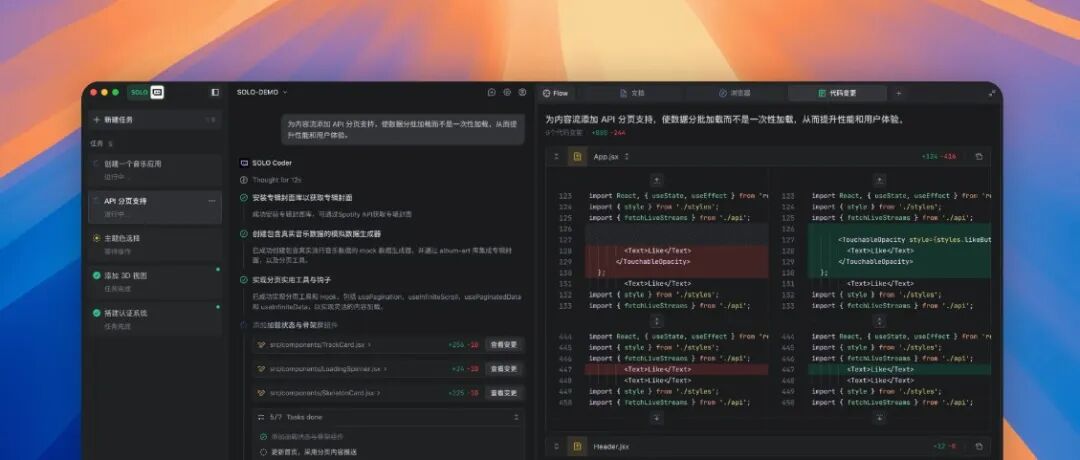The width and height of the screenshot is (1080, 460).
Task: Open the more options menu on API 分页支持
Action: tap(211, 201)
